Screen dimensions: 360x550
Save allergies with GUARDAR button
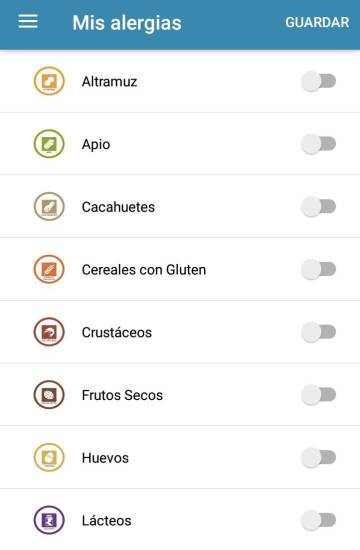coord(317,22)
